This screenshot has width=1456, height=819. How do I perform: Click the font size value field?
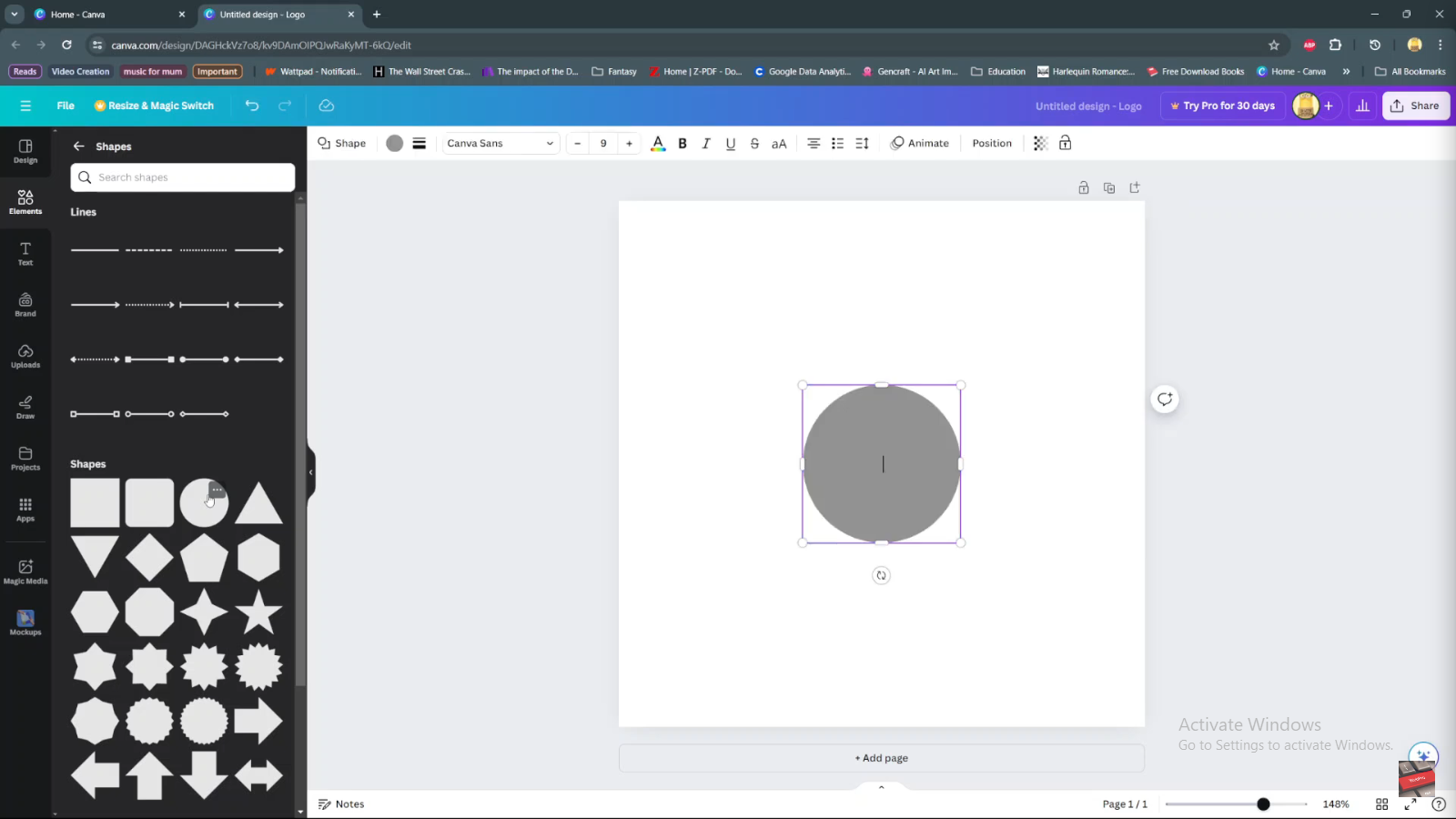click(603, 143)
